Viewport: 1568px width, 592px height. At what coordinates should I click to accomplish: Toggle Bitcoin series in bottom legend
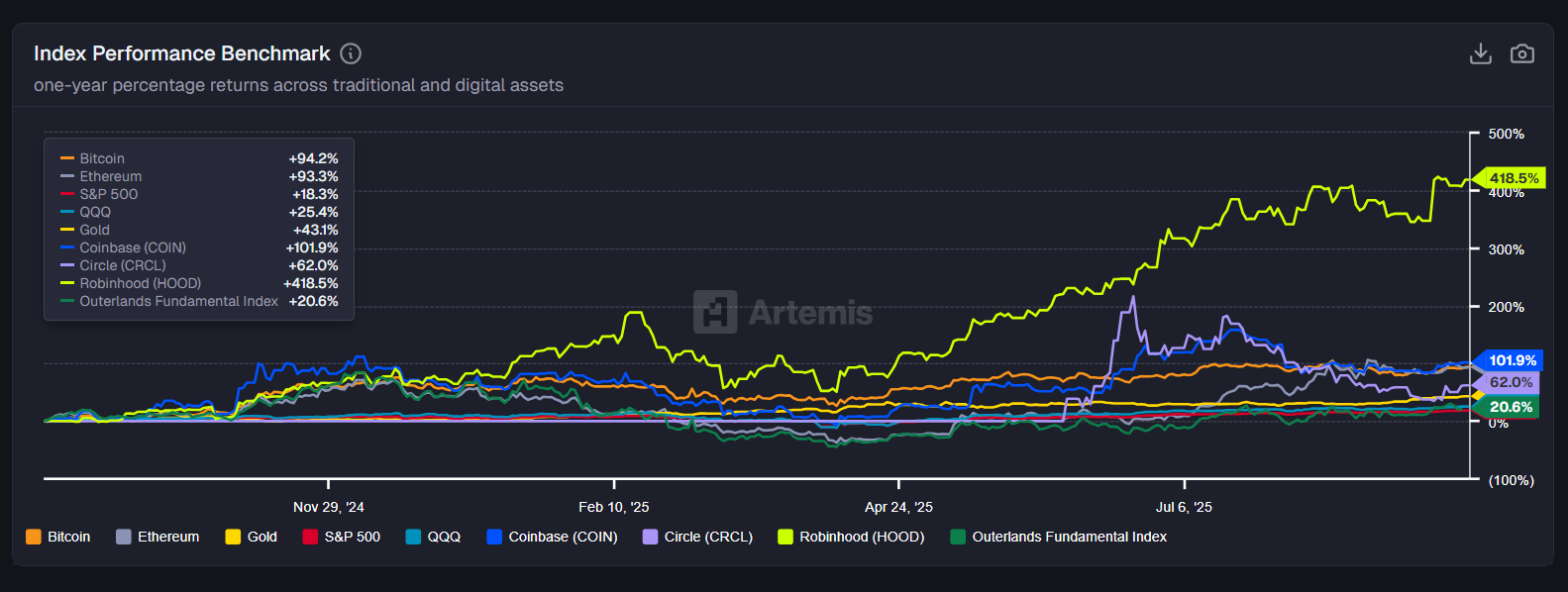[x=58, y=537]
